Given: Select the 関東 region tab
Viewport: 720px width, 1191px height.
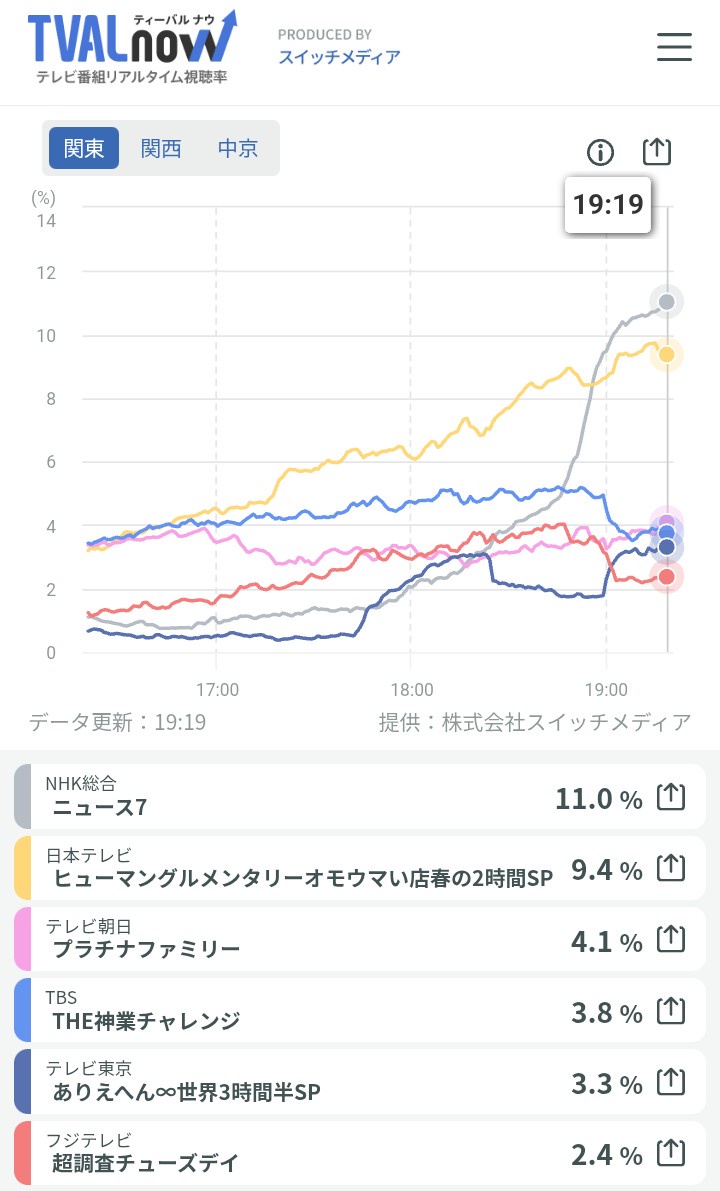Looking at the screenshot, I should 84,149.
